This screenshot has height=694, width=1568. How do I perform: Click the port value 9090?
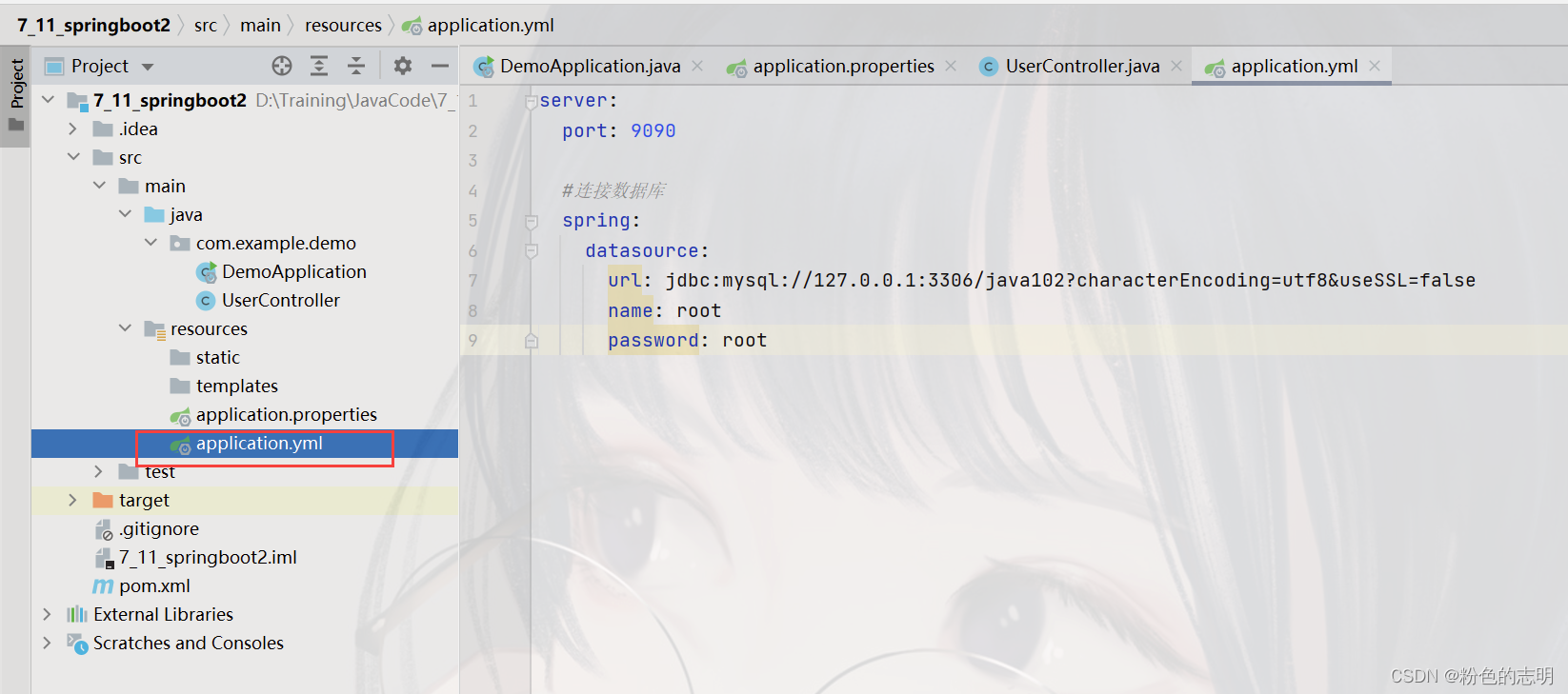tap(653, 130)
